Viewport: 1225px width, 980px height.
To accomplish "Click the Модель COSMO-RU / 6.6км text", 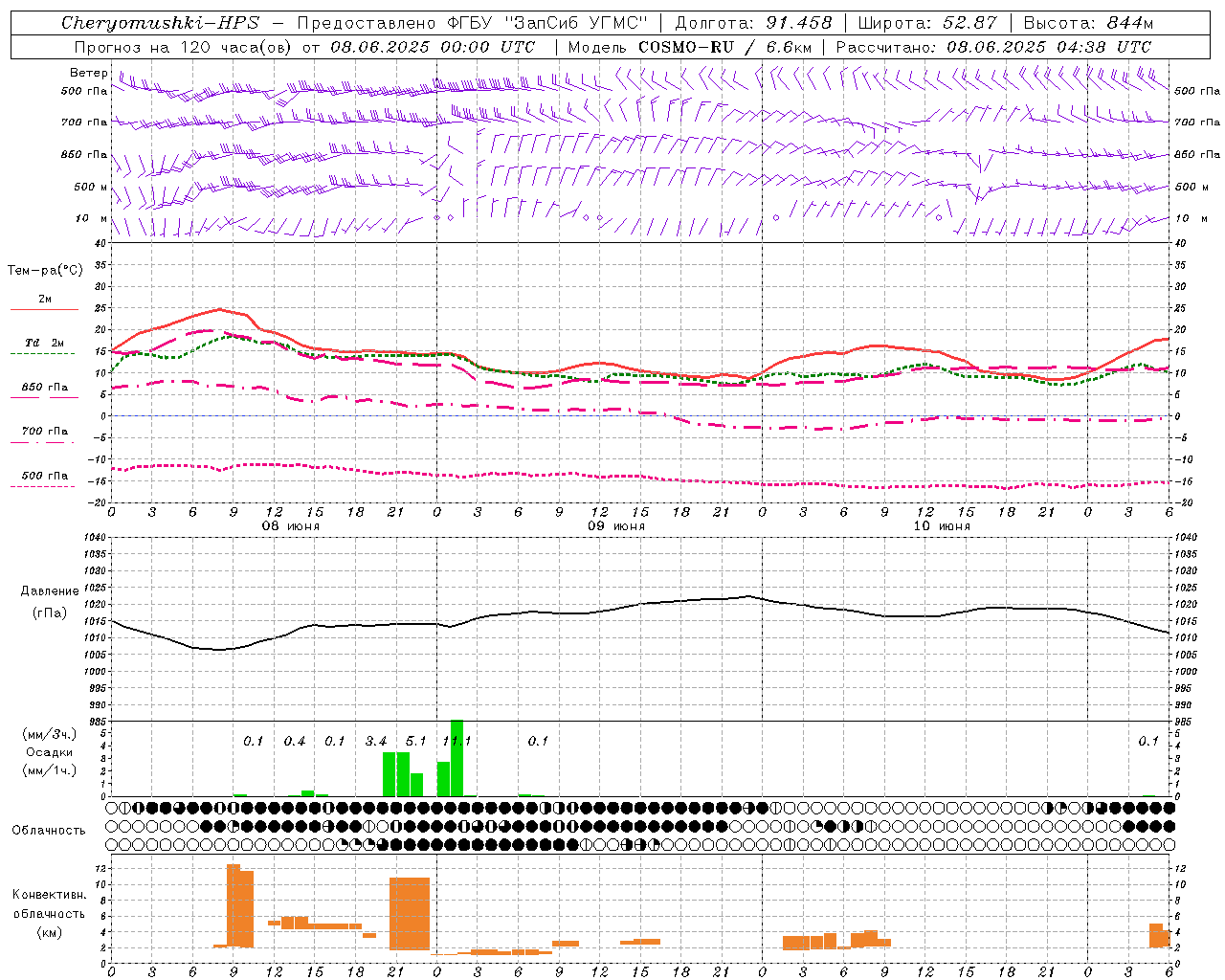I will pyautogui.click(x=690, y=46).
